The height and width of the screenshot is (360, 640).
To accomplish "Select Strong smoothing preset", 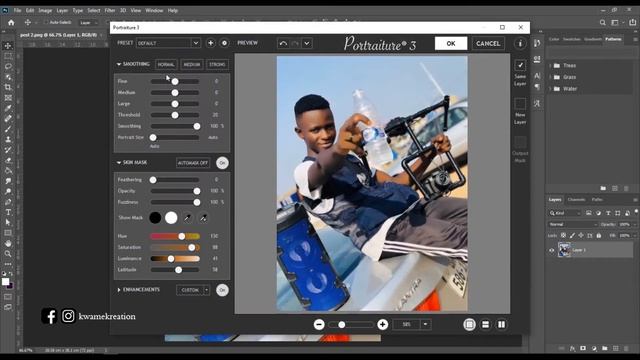I will click(217, 64).
